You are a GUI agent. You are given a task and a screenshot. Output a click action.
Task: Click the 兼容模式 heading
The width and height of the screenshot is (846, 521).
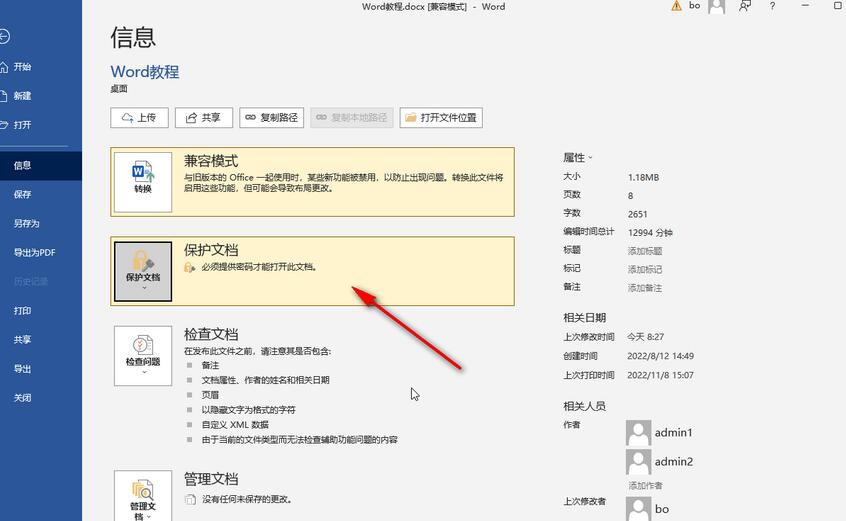(x=211, y=161)
